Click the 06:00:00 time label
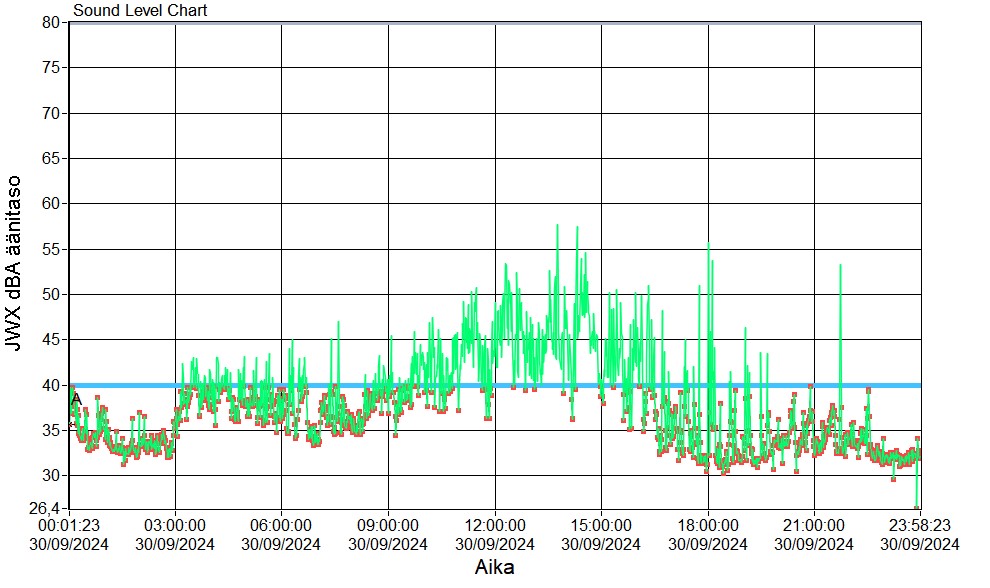The height and width of the screenshot is (588, 990). (x=281, y=525)
